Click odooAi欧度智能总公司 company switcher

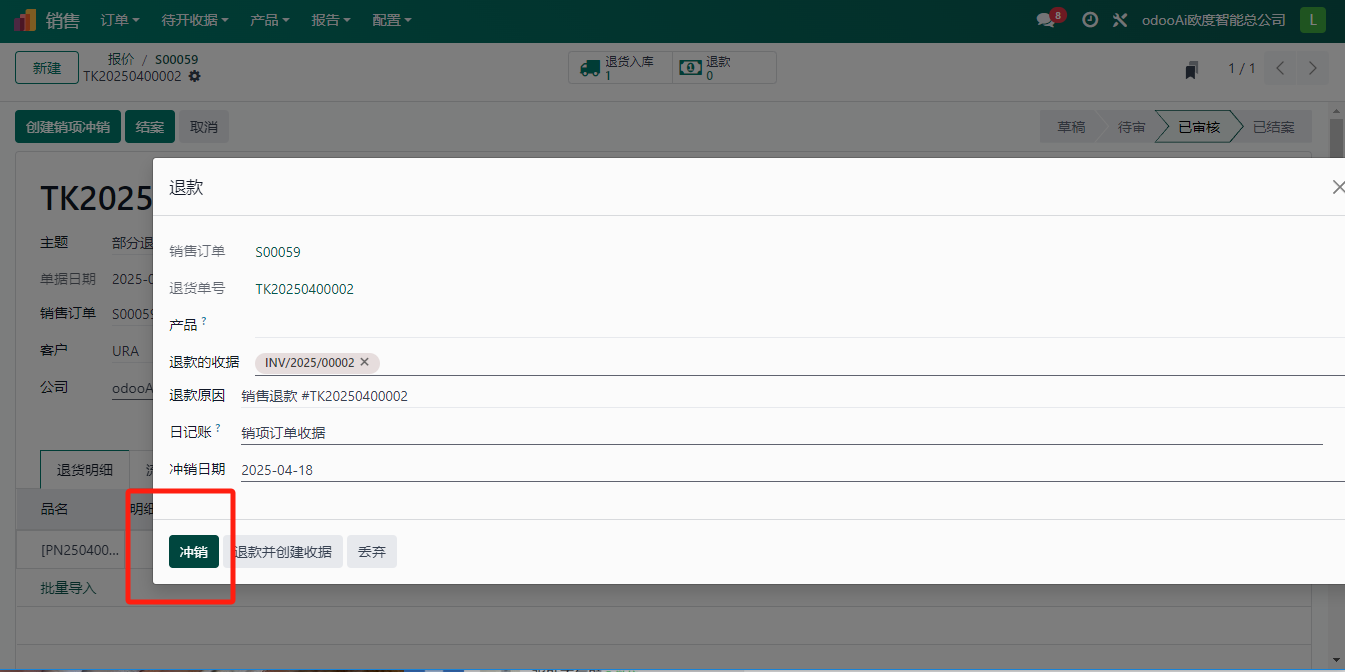(1214, 20)
